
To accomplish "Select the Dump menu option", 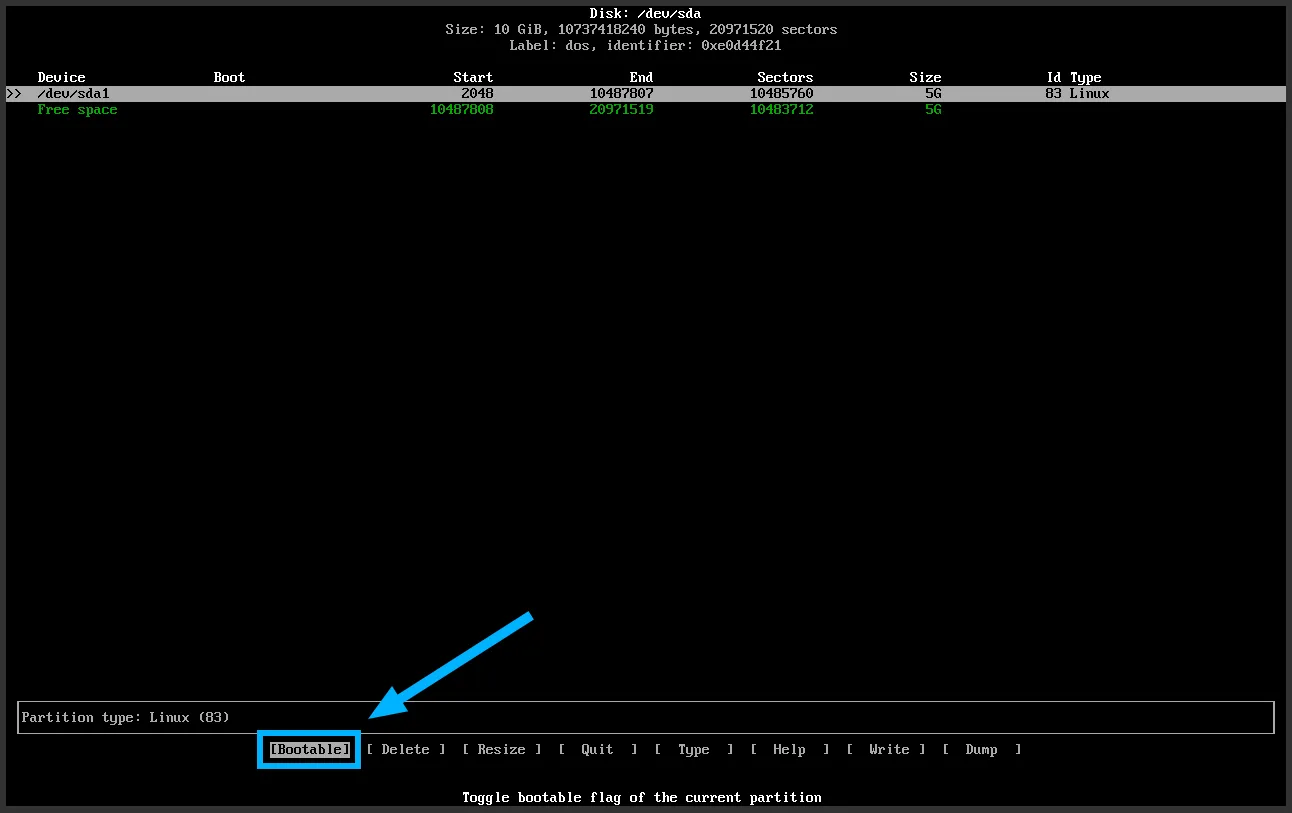I will coord(981,750).
